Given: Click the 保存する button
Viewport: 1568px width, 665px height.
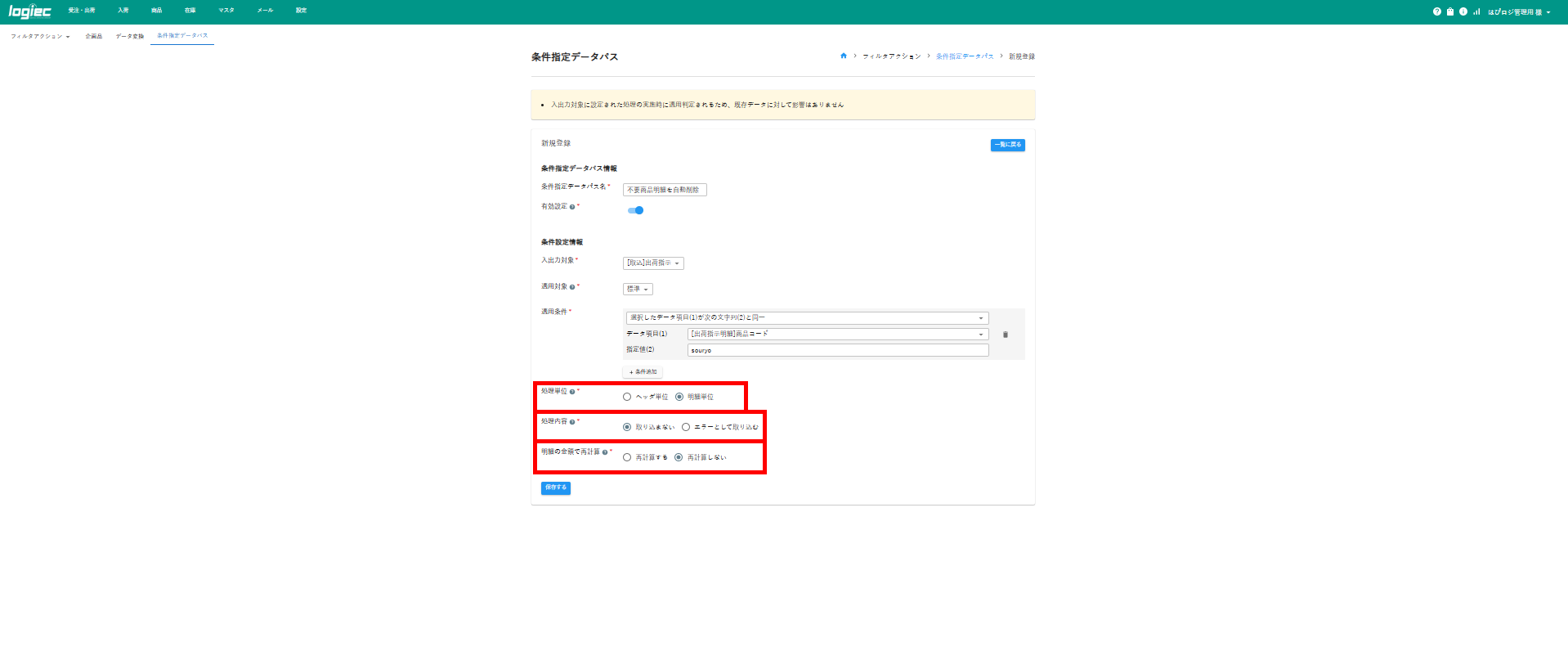Looking at the screenshot, I should tap(555, 488).
